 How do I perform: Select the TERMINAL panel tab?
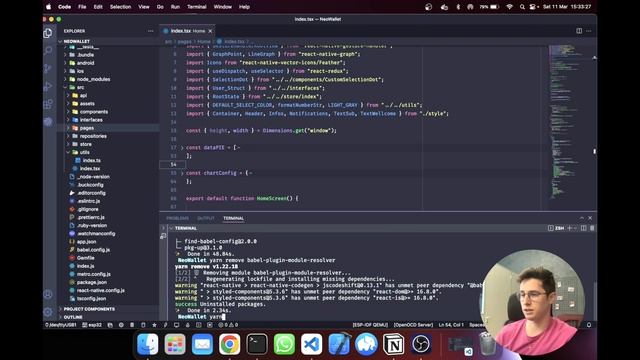click(x=233, y=218)
